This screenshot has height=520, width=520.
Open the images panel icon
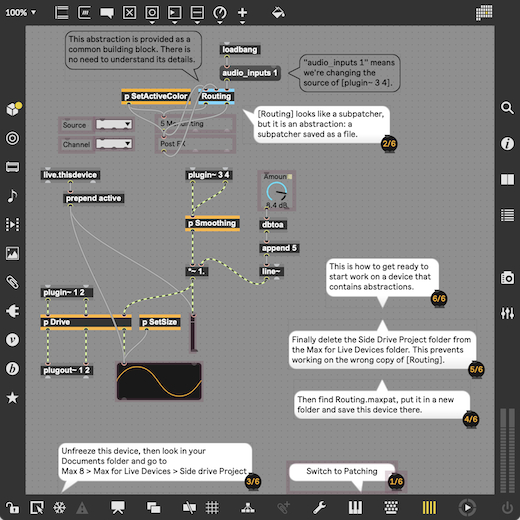pos(12,253)
